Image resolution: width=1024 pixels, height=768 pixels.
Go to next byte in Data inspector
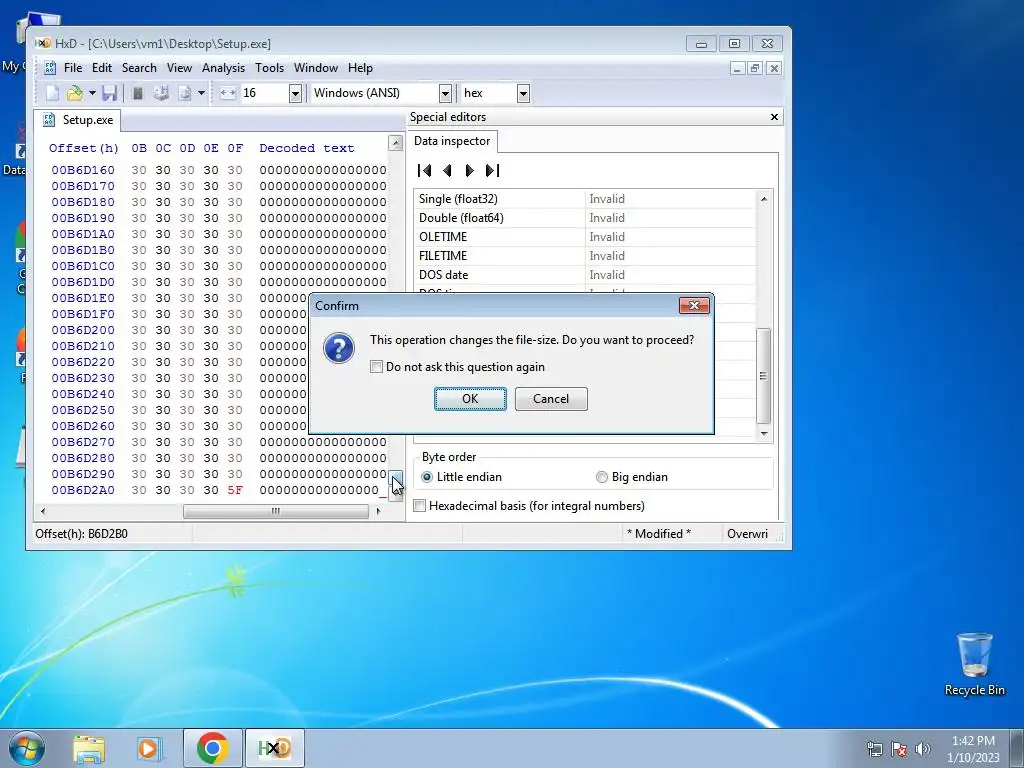[x=469, y=170]
